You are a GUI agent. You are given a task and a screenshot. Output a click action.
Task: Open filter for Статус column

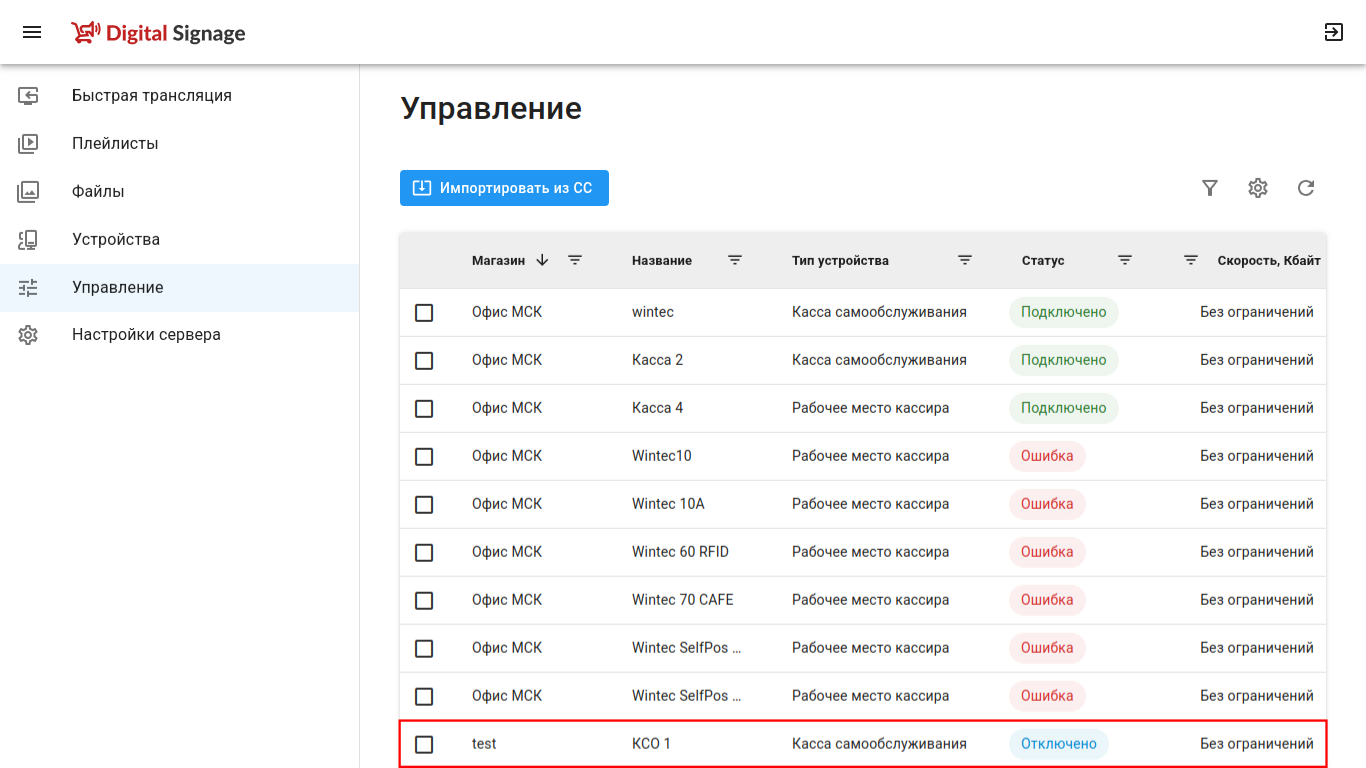click(x=1125, y=260)
